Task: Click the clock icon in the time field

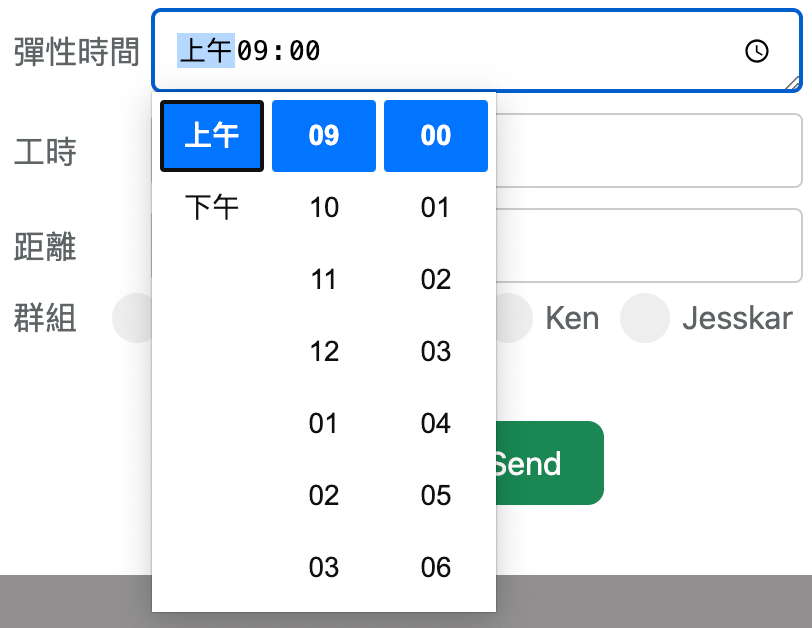Action: tap(757, 51)
